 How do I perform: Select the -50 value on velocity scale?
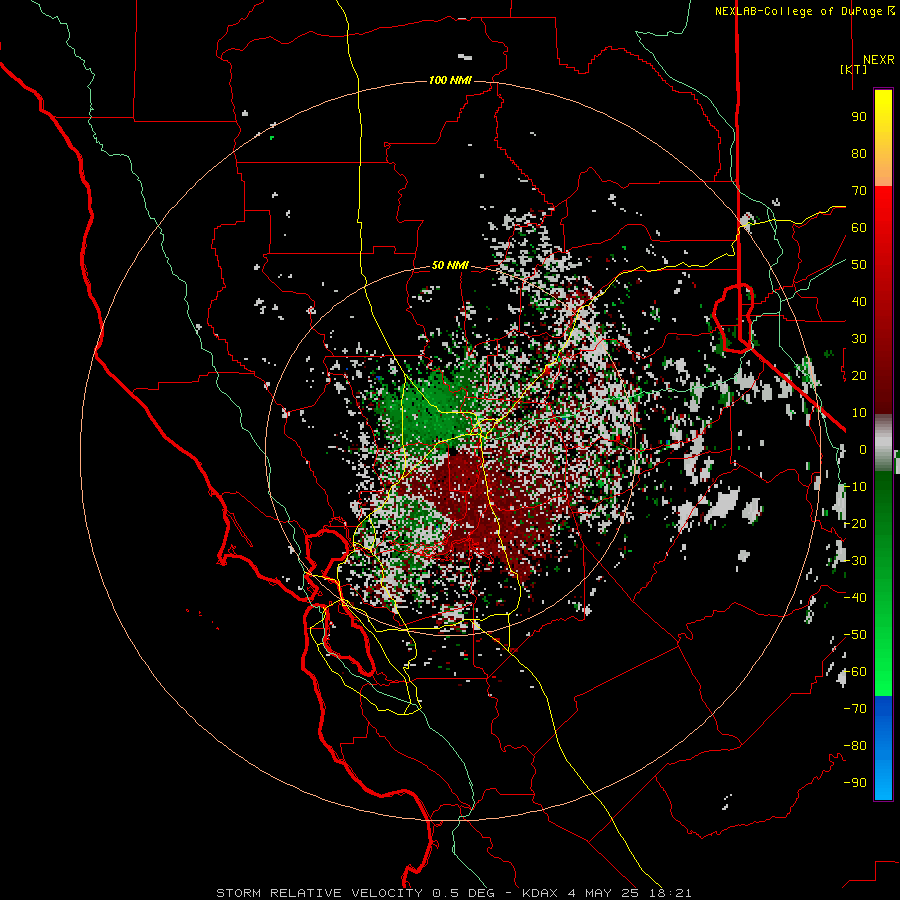click(855, 635)
